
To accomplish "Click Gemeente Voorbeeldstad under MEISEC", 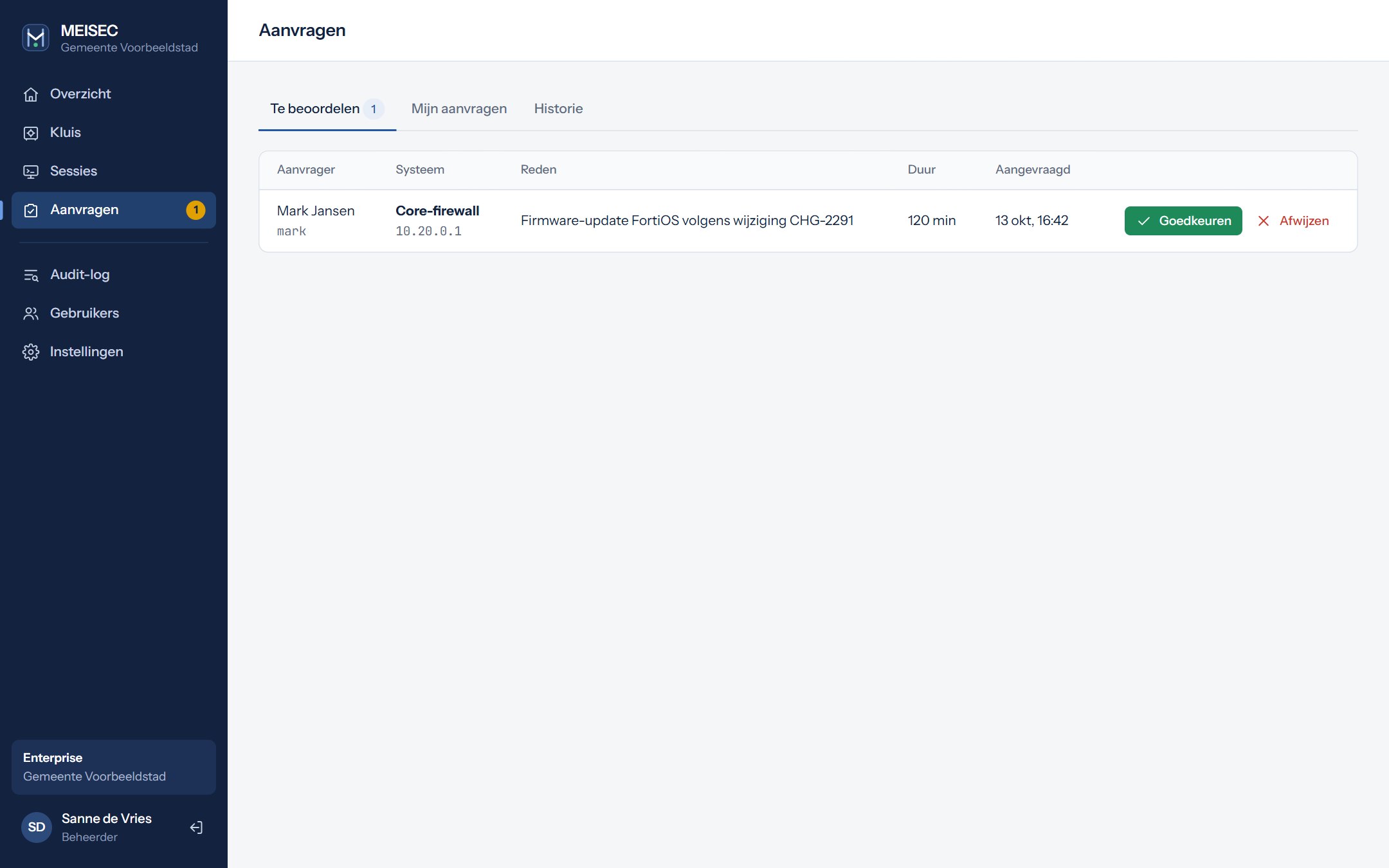I will coord(129,48).
